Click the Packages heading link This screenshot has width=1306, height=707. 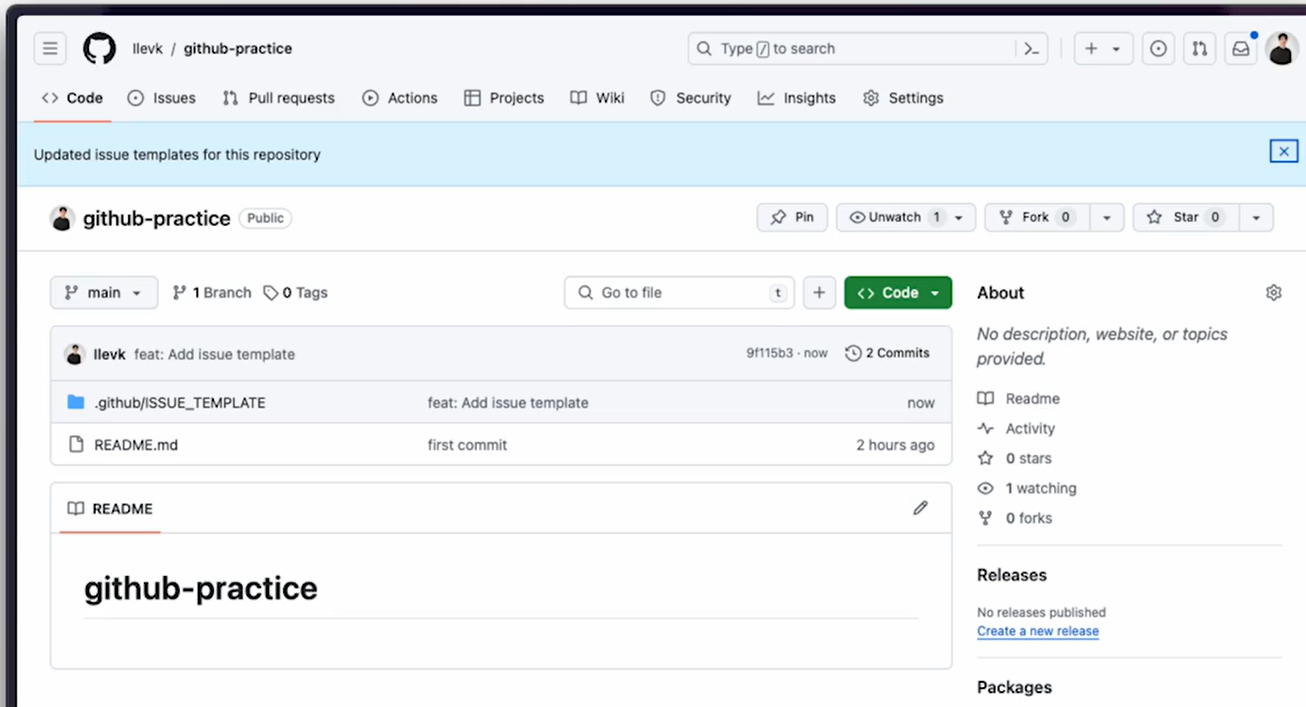tap(1014, 687)
